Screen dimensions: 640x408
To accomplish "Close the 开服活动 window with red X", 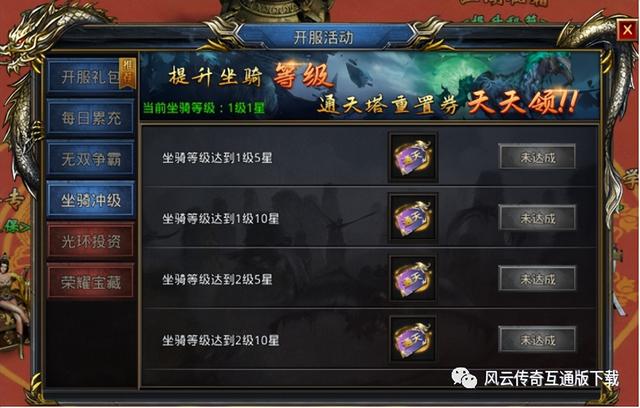I will point(627,30).
